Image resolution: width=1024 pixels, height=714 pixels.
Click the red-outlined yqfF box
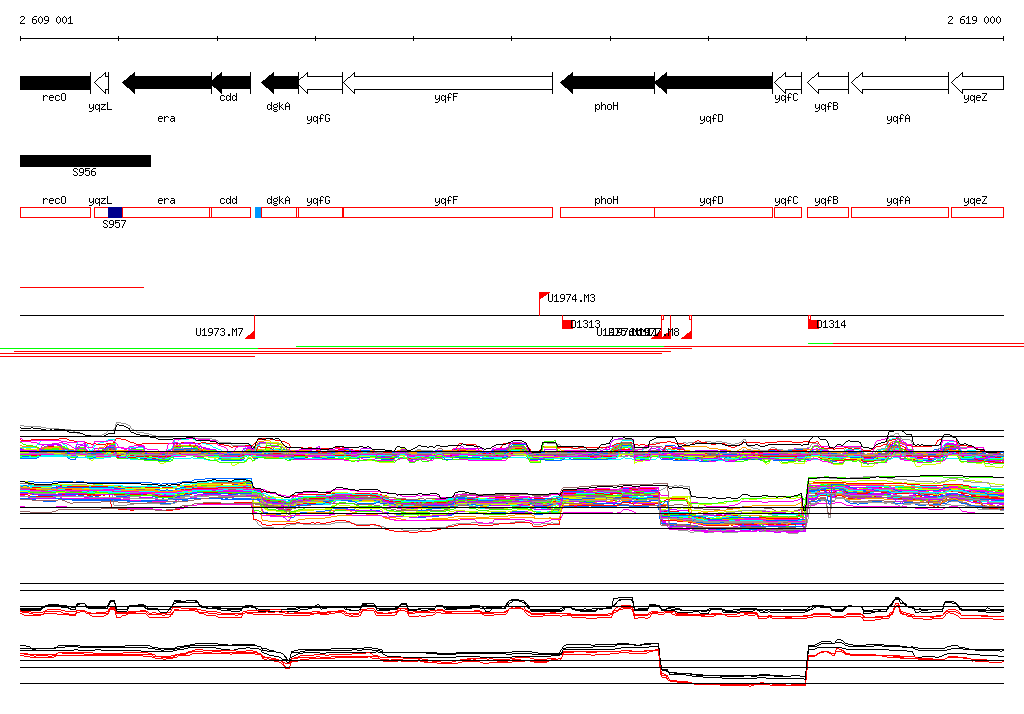[x=448, y=212]
